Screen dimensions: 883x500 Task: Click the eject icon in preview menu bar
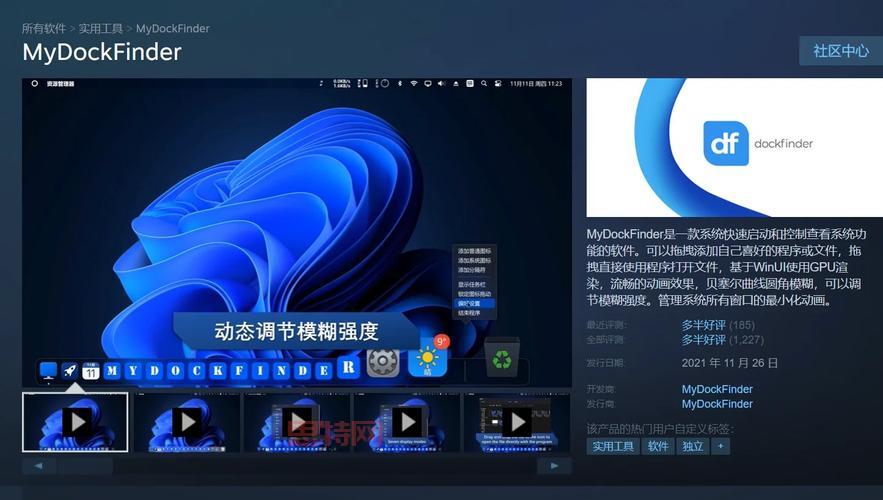click(x=456, y=83)
